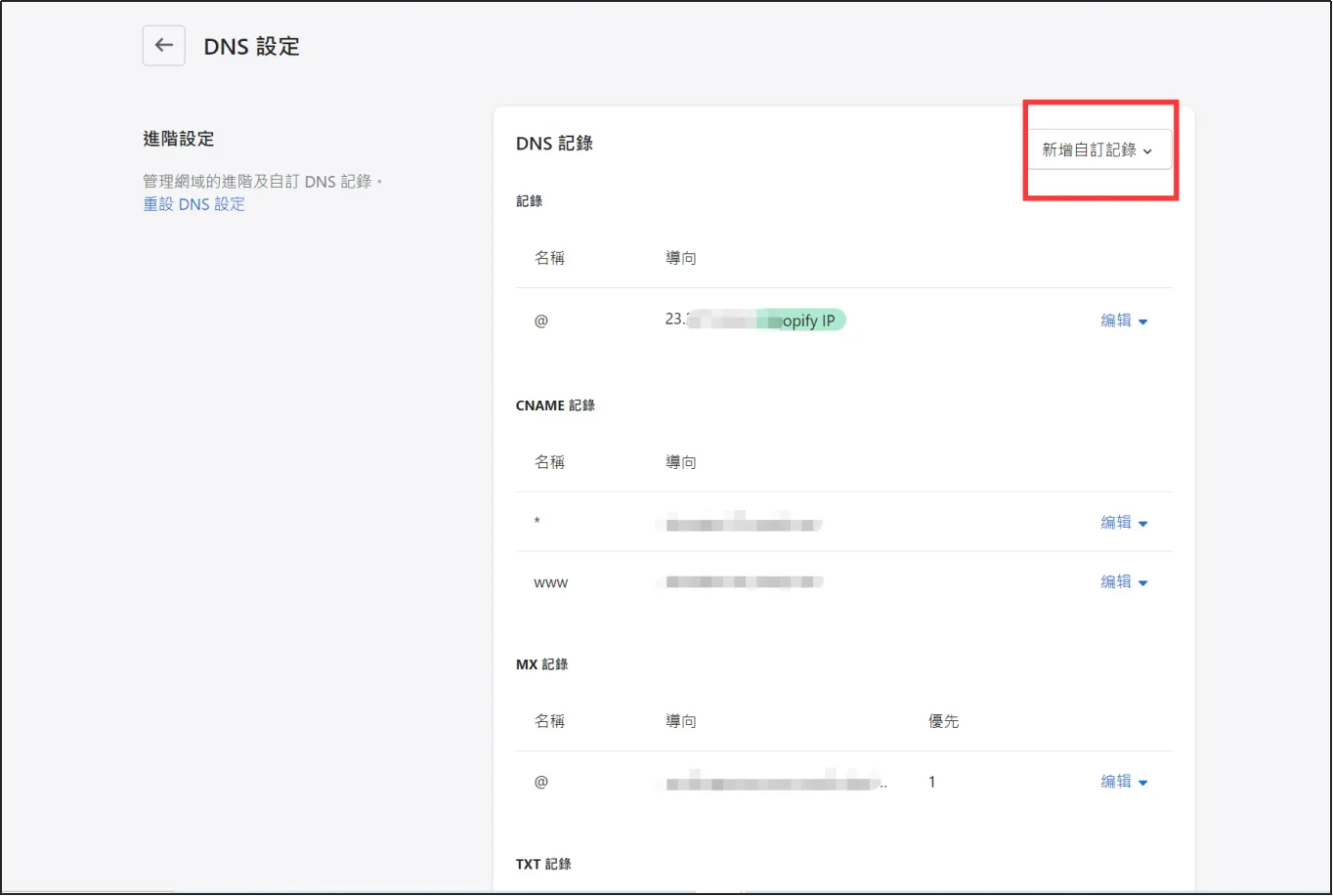Click the DNS 記錄 card heading
The width and height of the screenshot is (1333, 896).
[554, 144]
